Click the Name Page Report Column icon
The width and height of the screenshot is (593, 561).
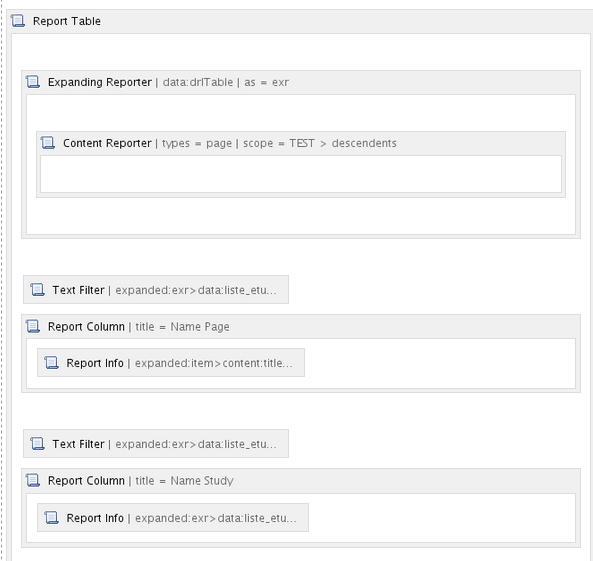click(33, 326)
